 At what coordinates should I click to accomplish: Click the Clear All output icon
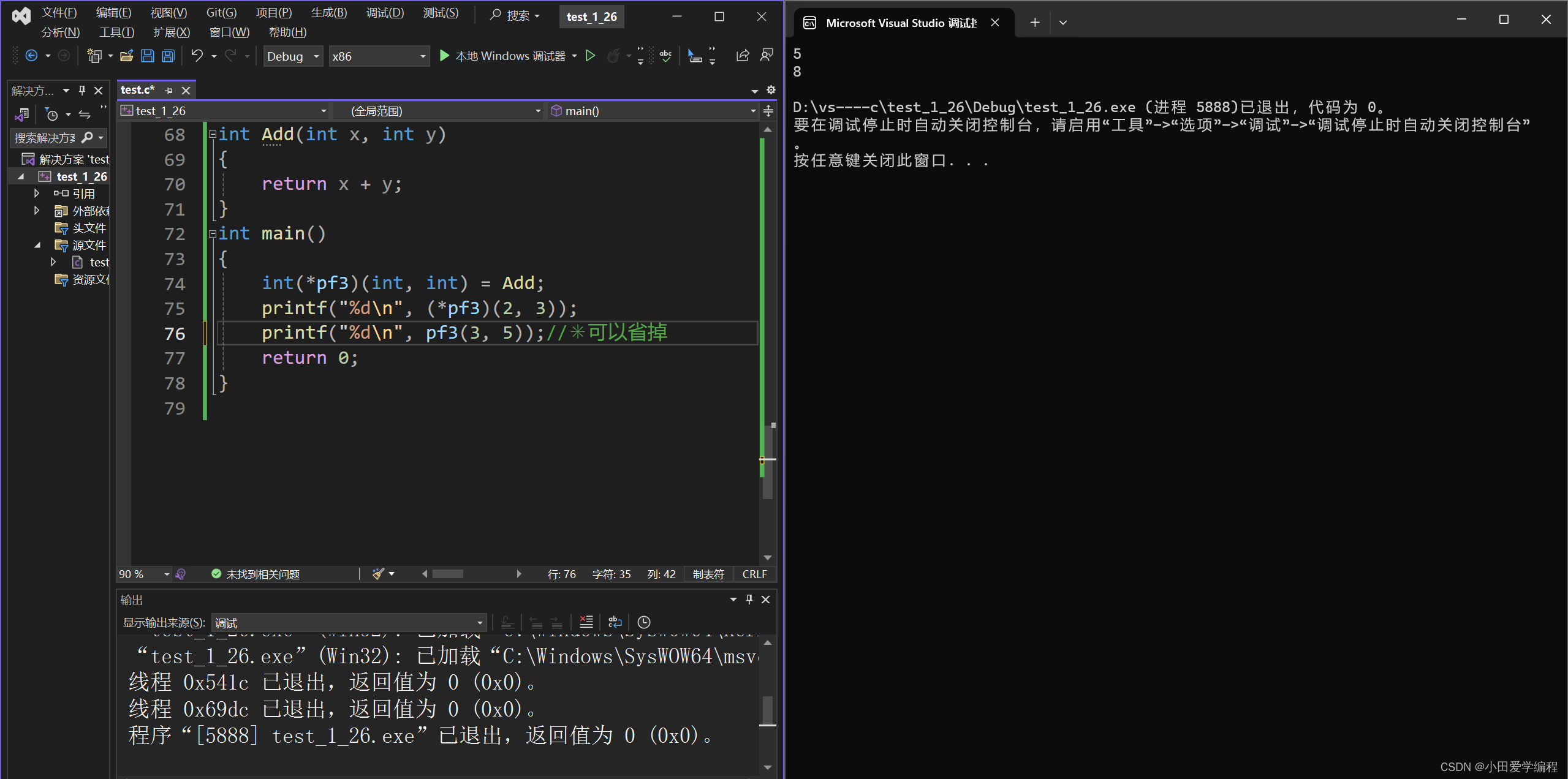point(586,622)
